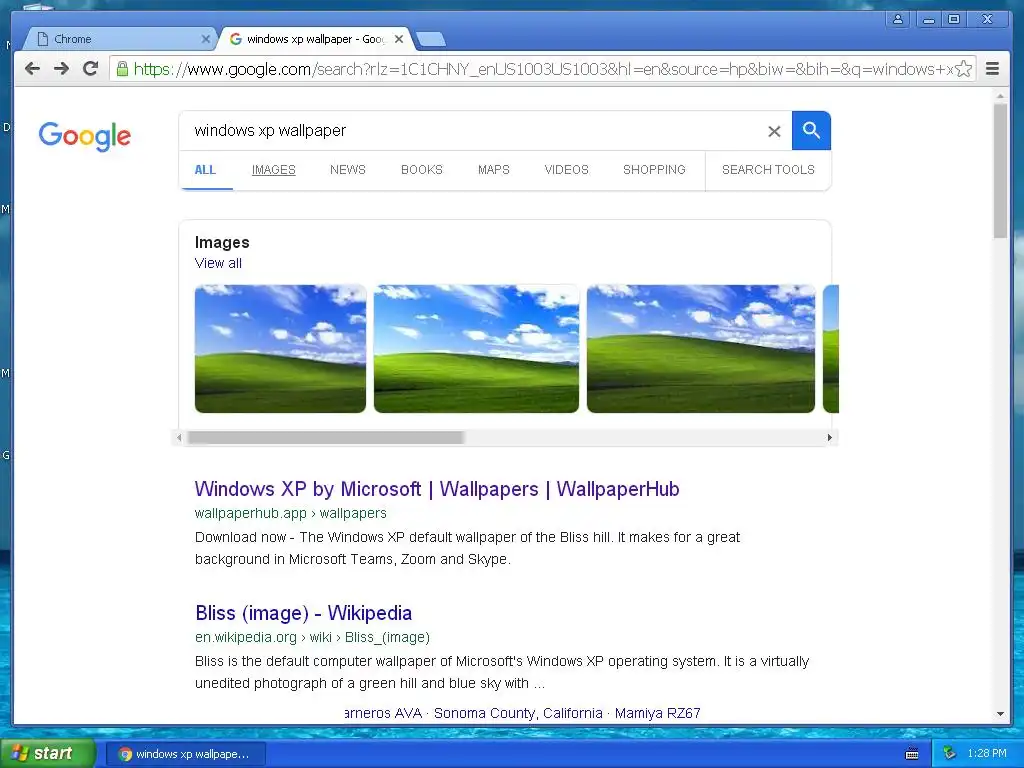Click the page scrollbar up arrow
The image size is (1024, 768).
click(x=1000, y=96)
